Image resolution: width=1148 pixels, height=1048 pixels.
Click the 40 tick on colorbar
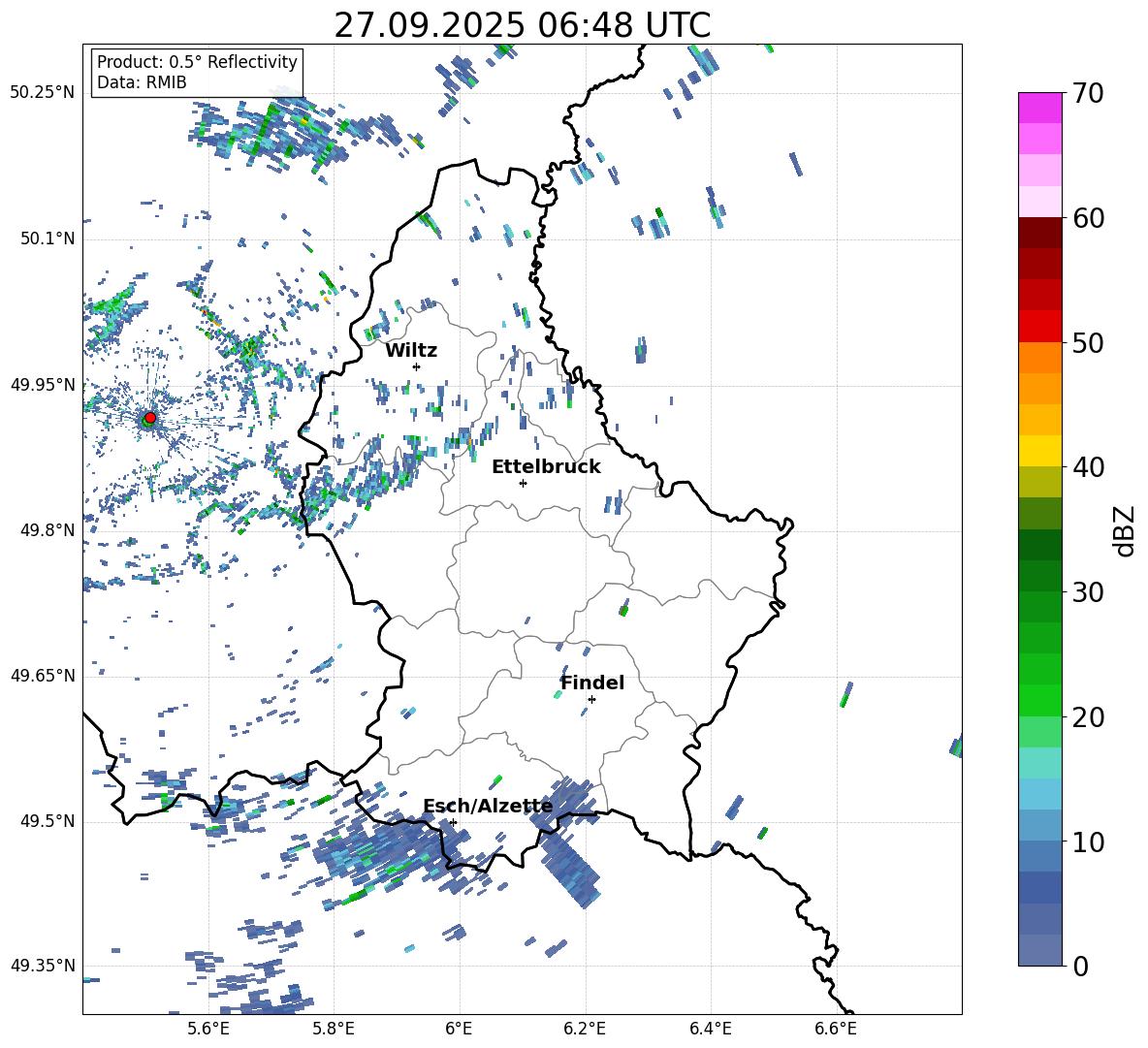1088,467
